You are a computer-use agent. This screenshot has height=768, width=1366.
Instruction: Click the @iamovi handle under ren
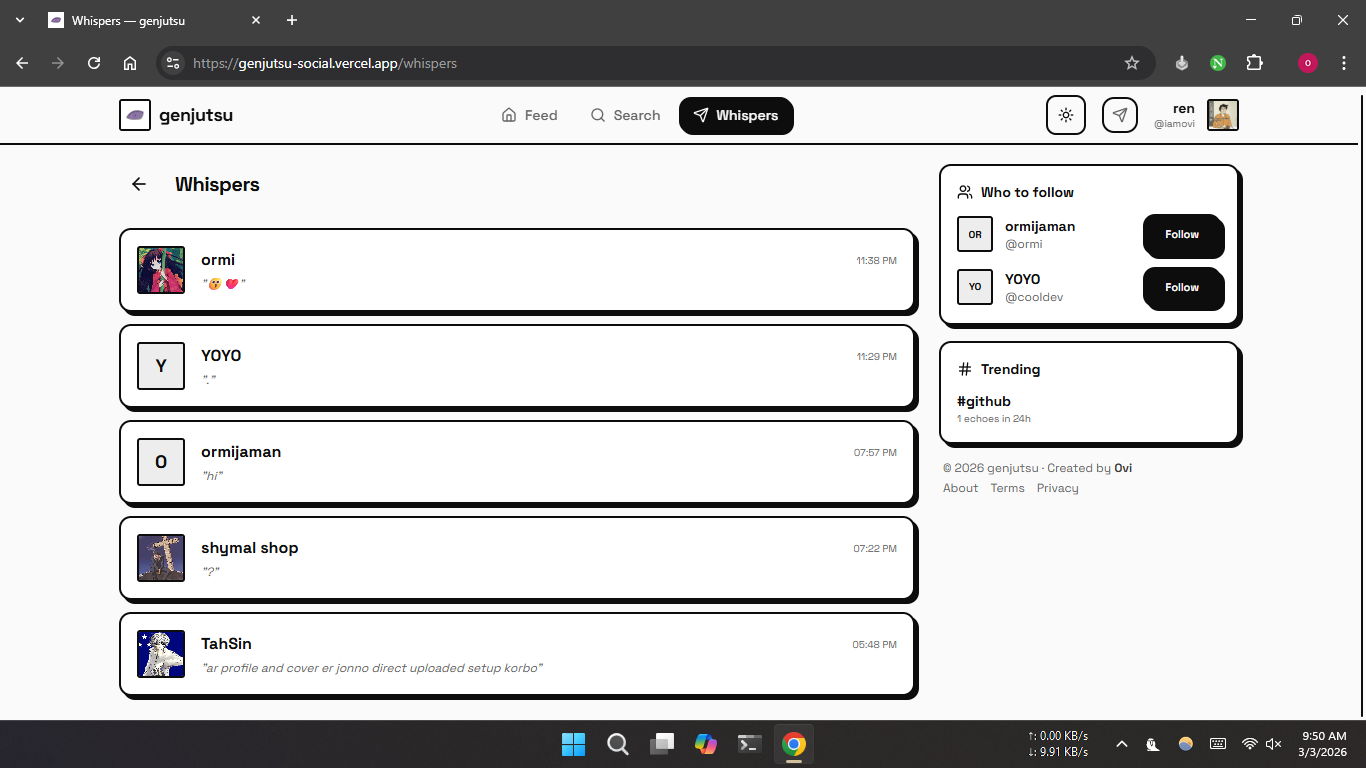1174,124
